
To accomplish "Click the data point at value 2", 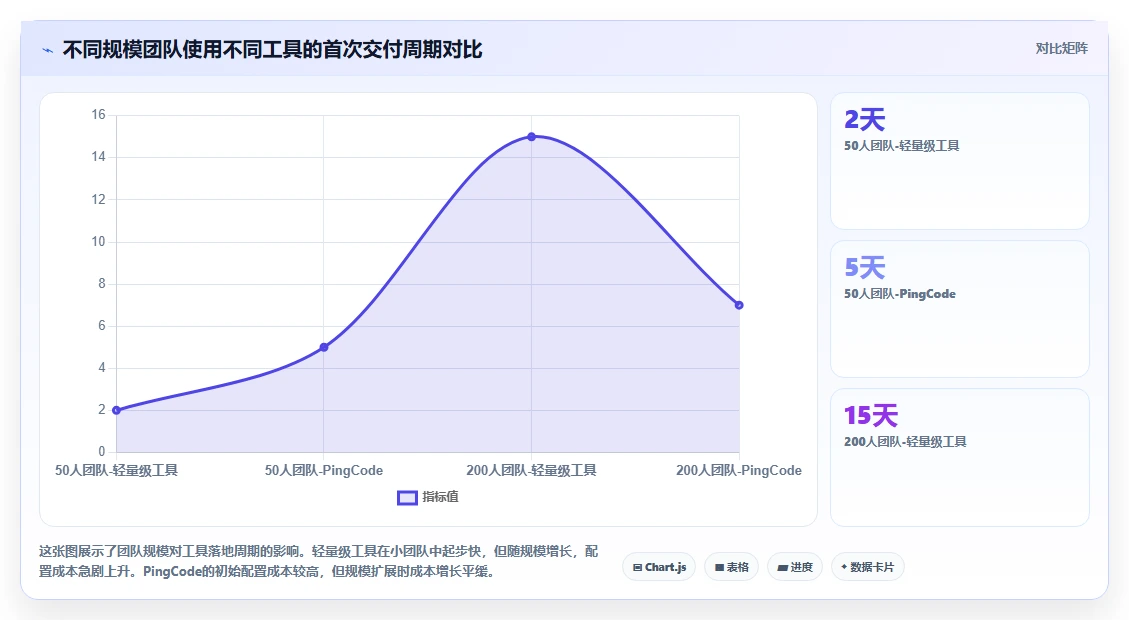I will click(117, 410).
